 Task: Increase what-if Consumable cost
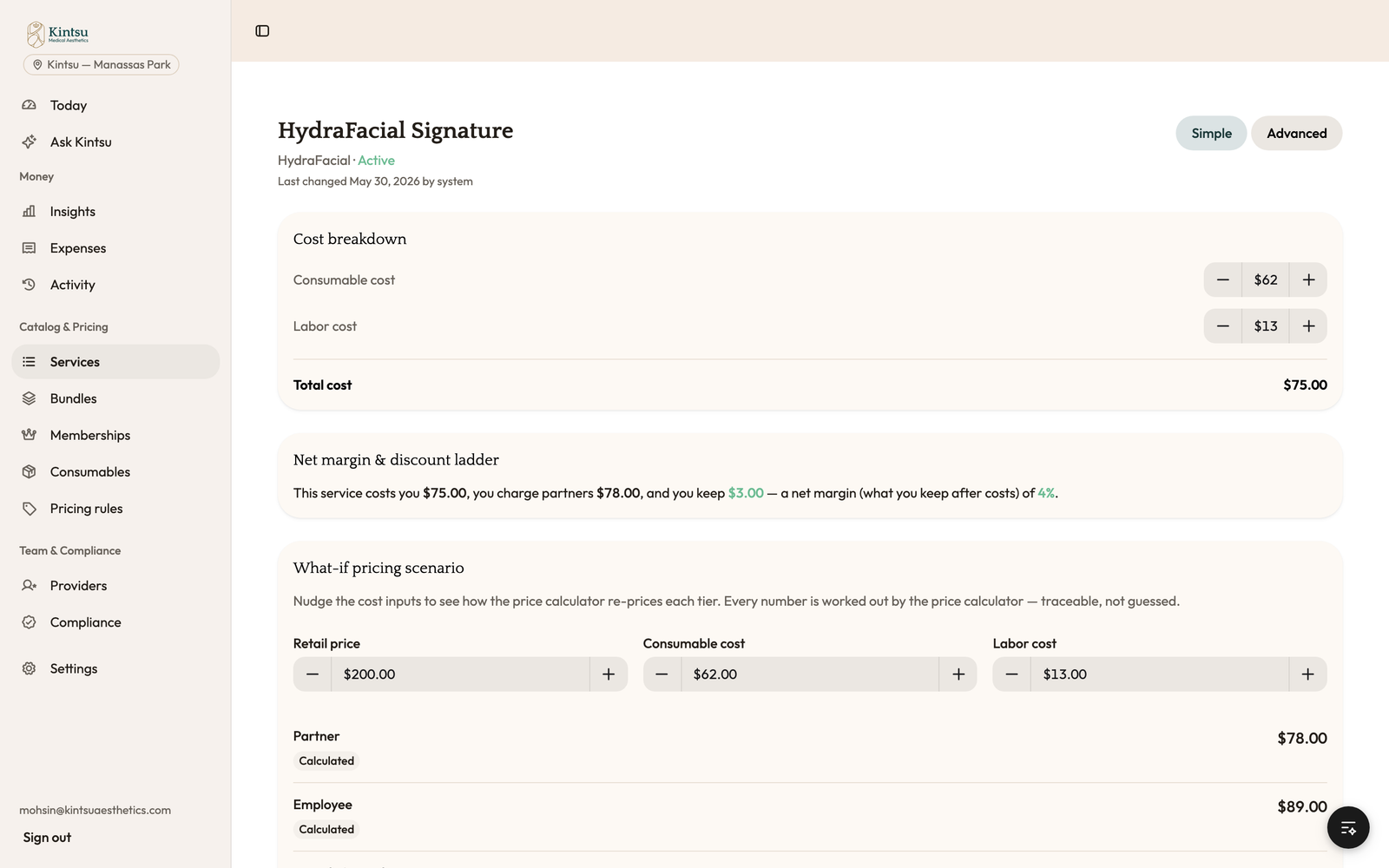tap(958, 674)
